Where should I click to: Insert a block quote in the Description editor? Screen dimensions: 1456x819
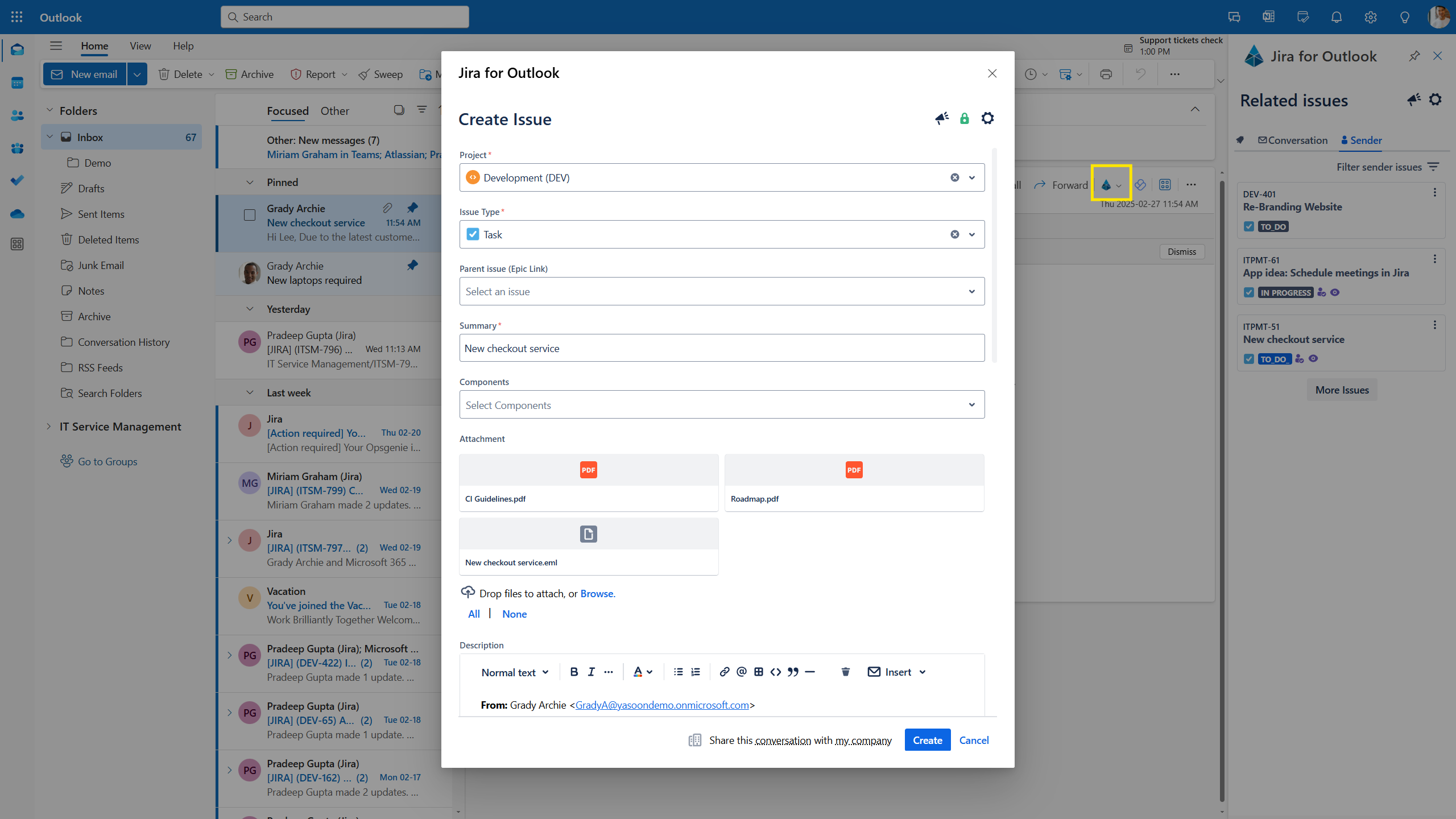point(793,672)
